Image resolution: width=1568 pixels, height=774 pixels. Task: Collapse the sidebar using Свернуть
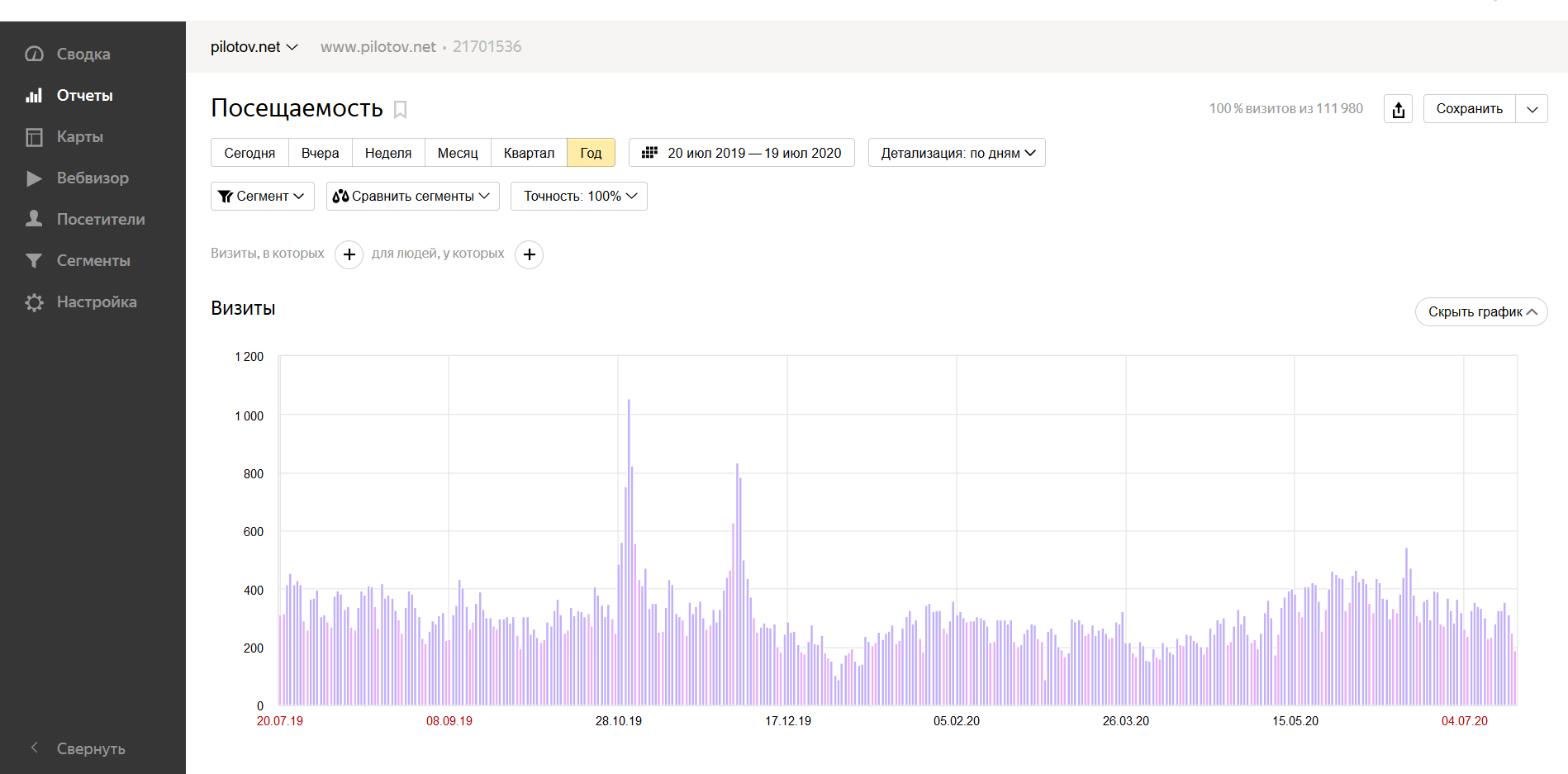click(90, 748)
